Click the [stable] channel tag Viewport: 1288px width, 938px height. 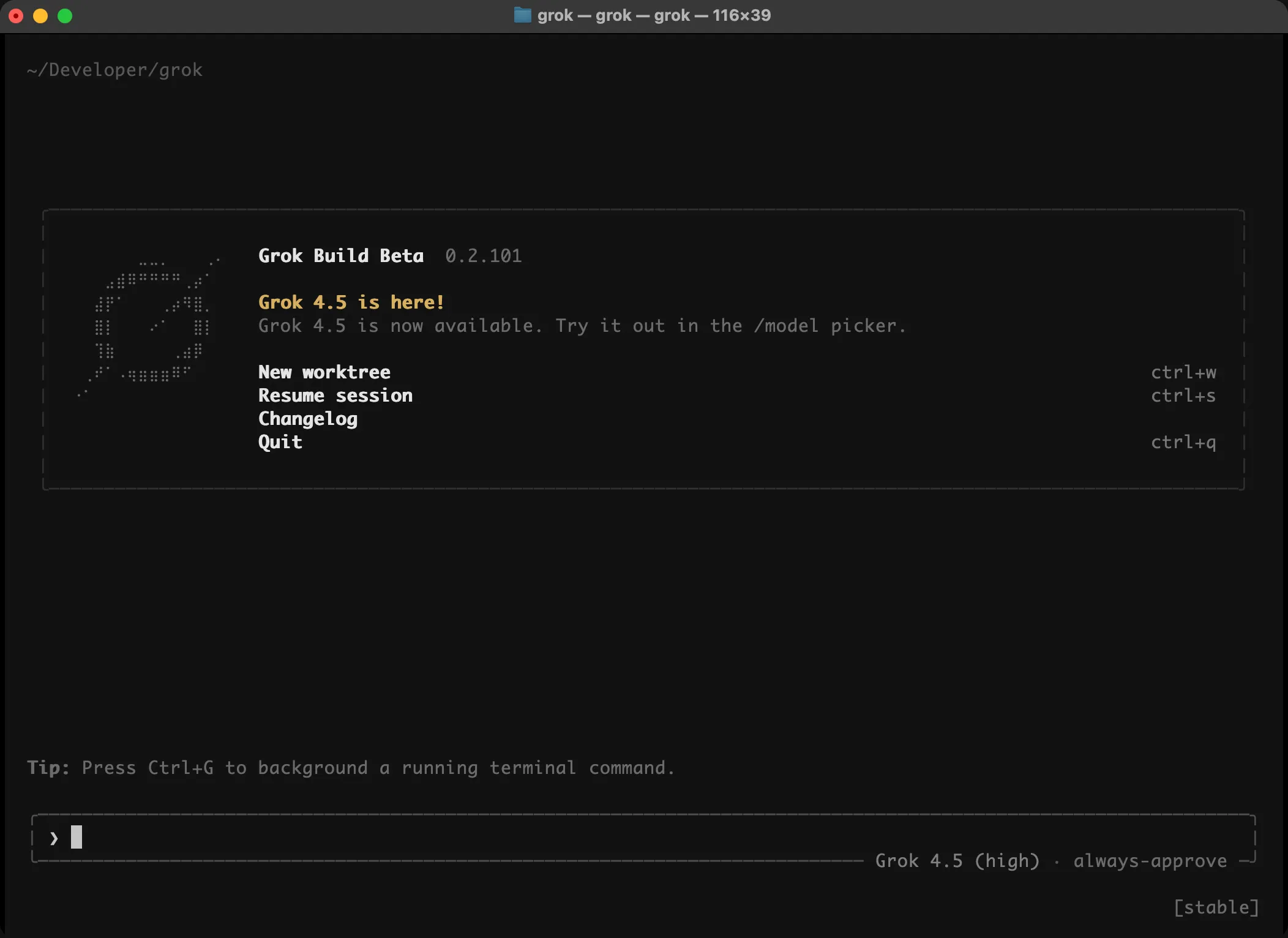click(x=1216, y=907)
